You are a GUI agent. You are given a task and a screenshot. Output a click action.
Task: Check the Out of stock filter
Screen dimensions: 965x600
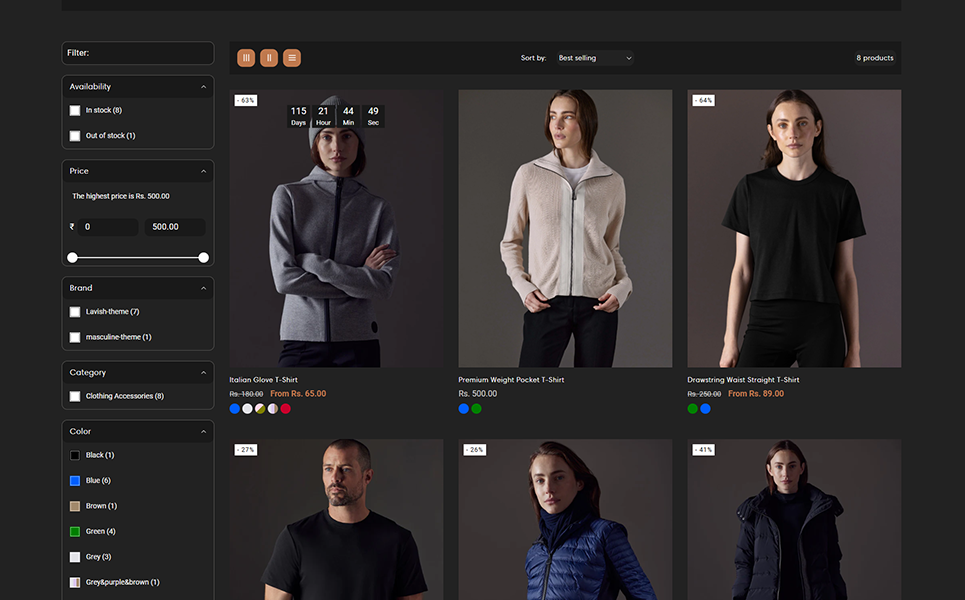coord(75,136)
